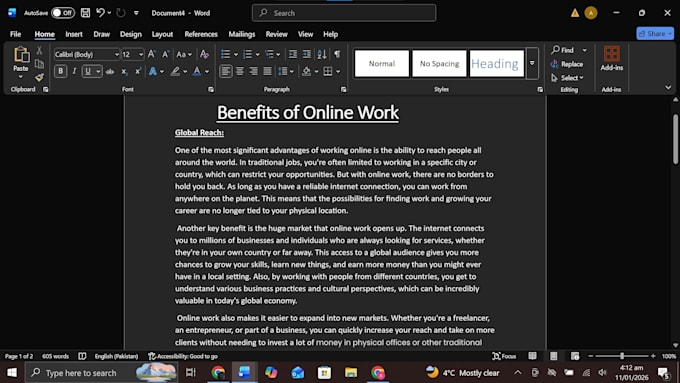Switch to Web Layout view icon
This screenshot has width=680, height=383.
575,356
